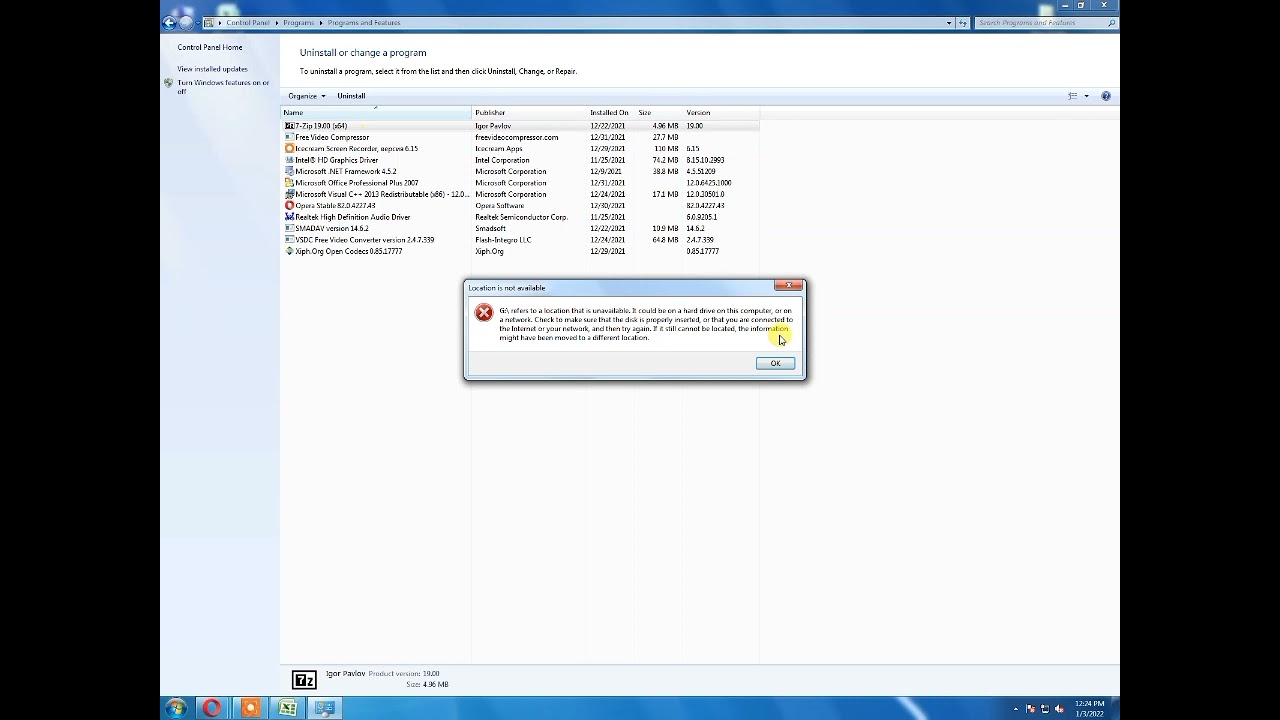This screenshot has height=720, width=1280.
Task: Open View installed updates link
Action: tap(212, 69)
